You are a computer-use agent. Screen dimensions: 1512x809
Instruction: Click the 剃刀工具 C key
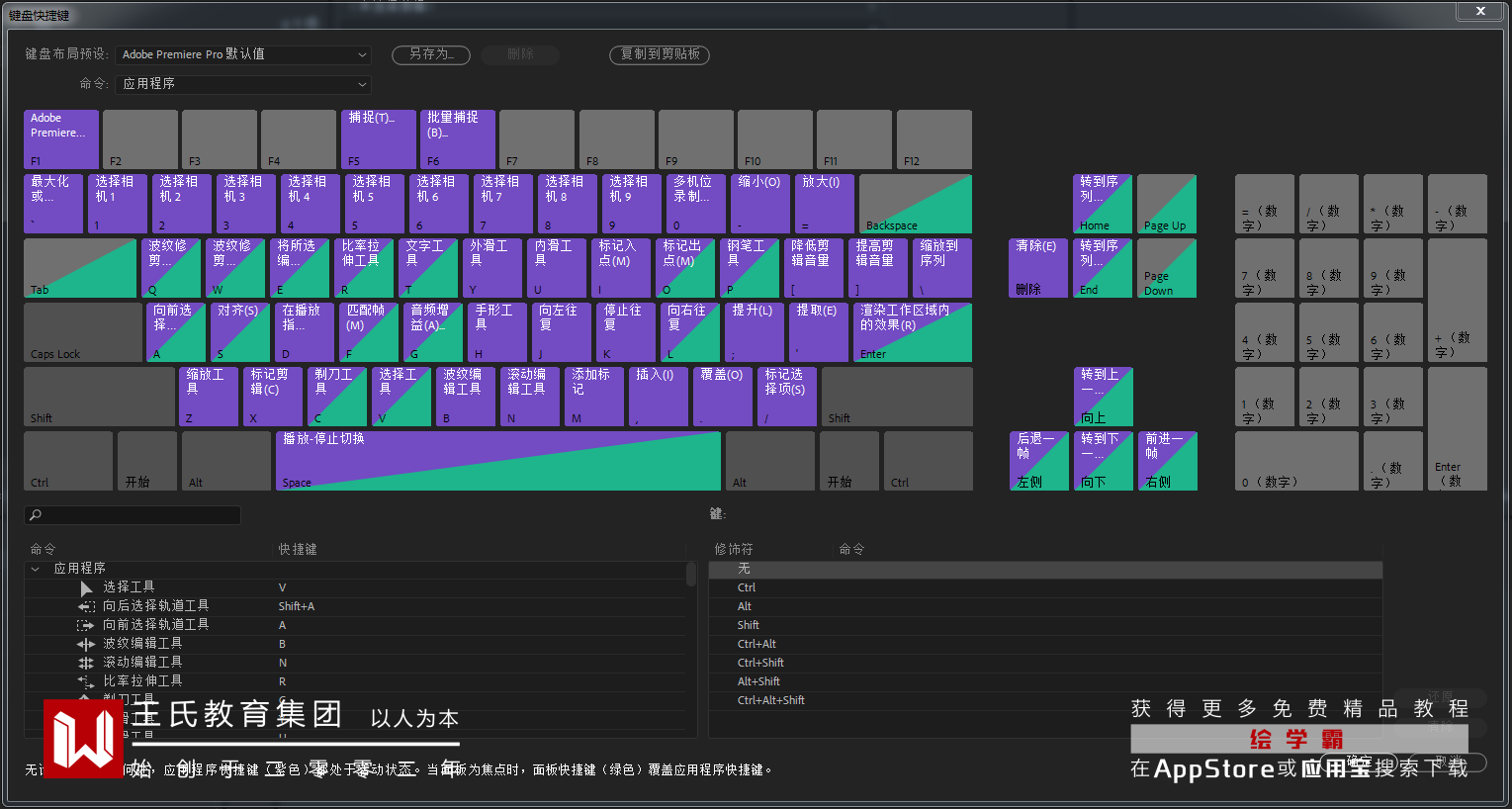coord(337,397)
